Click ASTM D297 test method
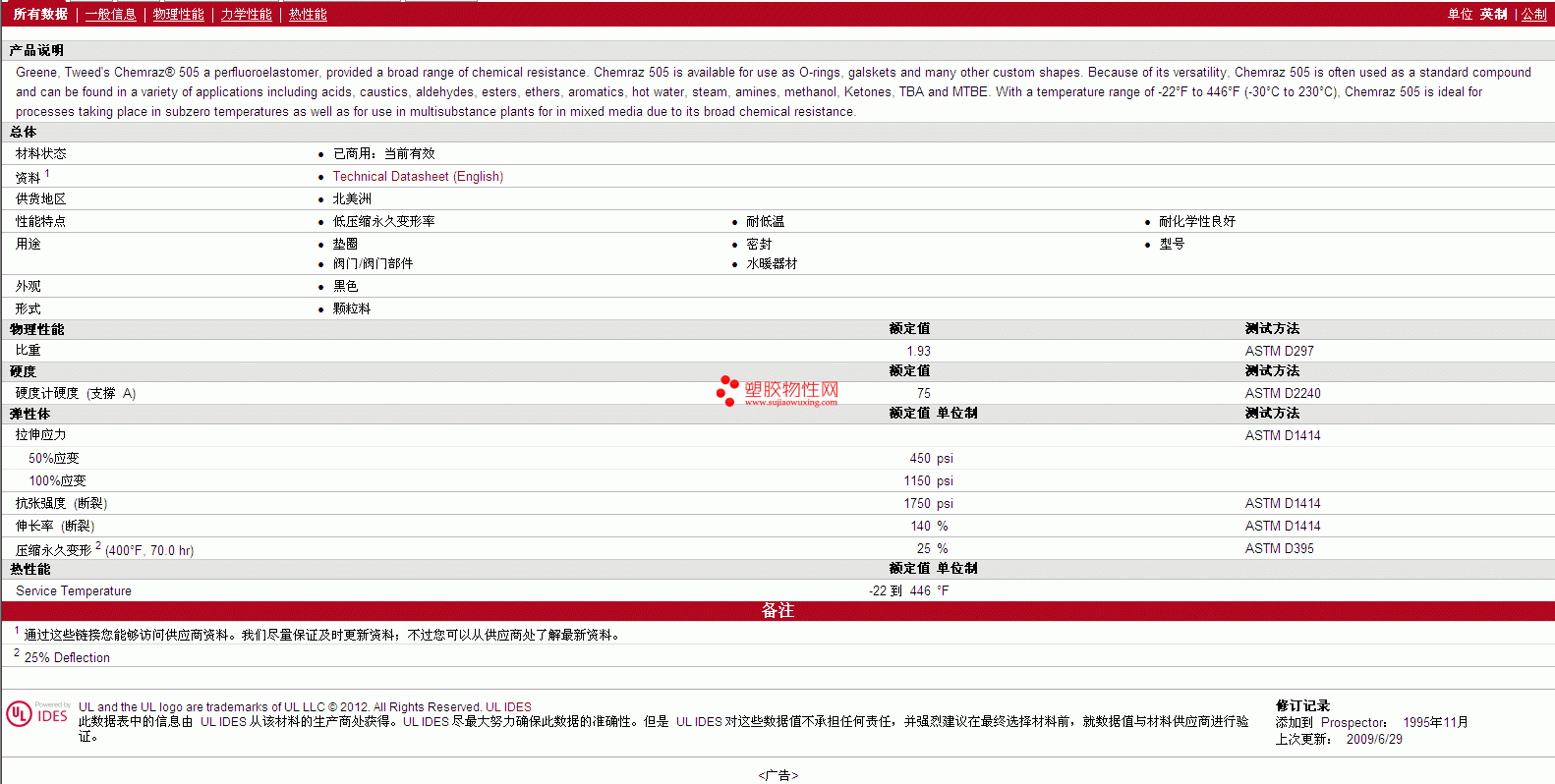This screenshot has width=1555, height=784. click(x=1279, y=351)
